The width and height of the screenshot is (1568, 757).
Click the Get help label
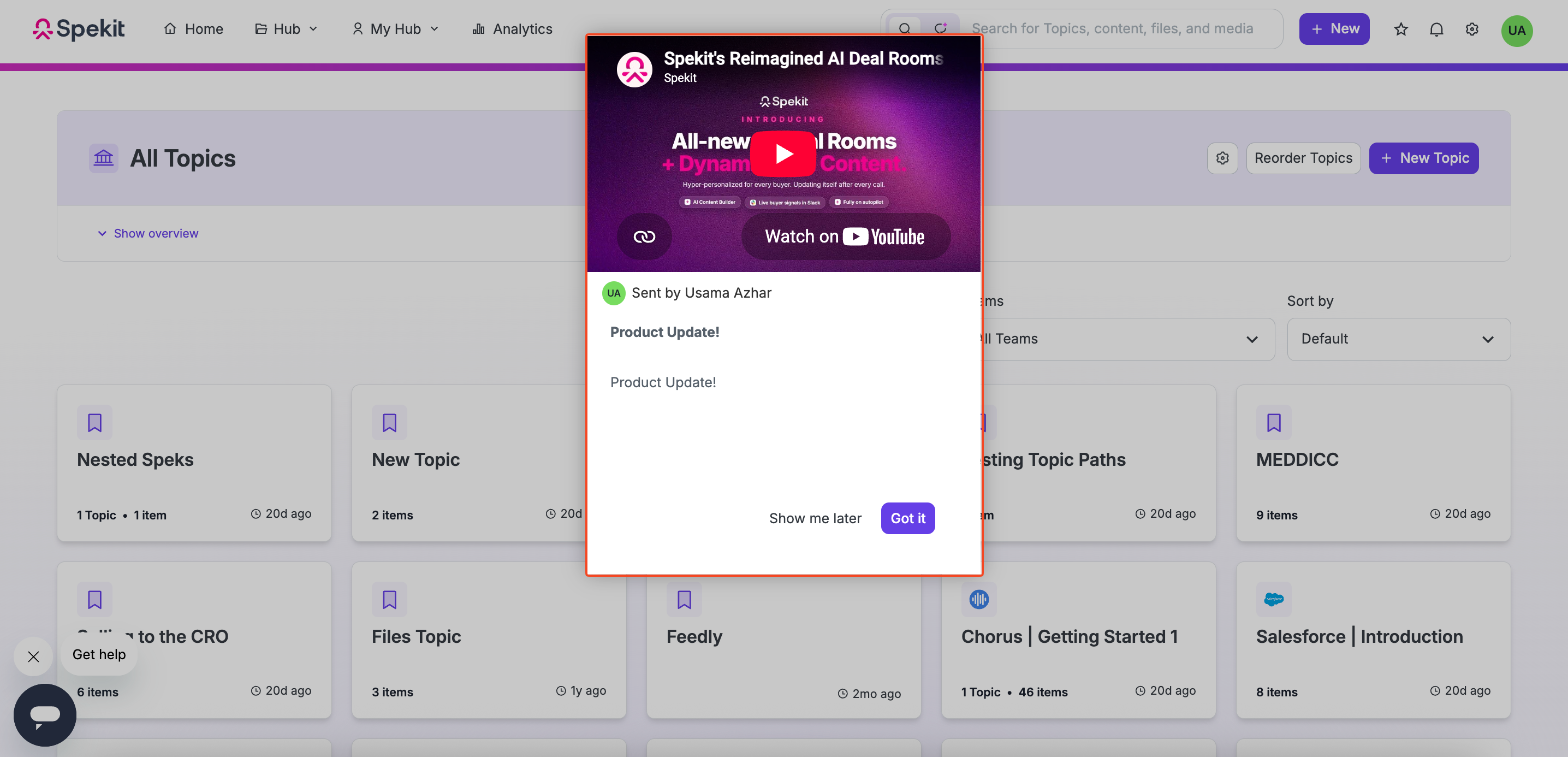(99, 655)
